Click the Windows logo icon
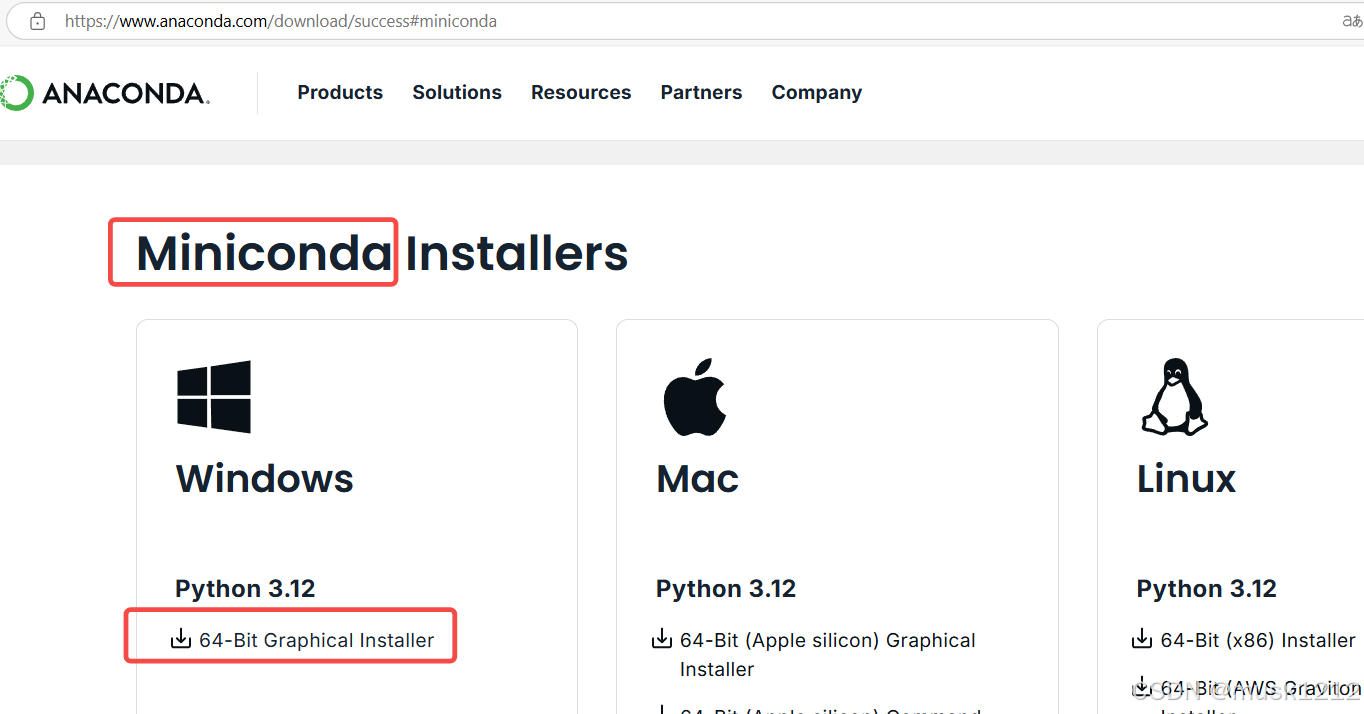The height and width of the screenshot is (714, 1364). click(214, 397)
